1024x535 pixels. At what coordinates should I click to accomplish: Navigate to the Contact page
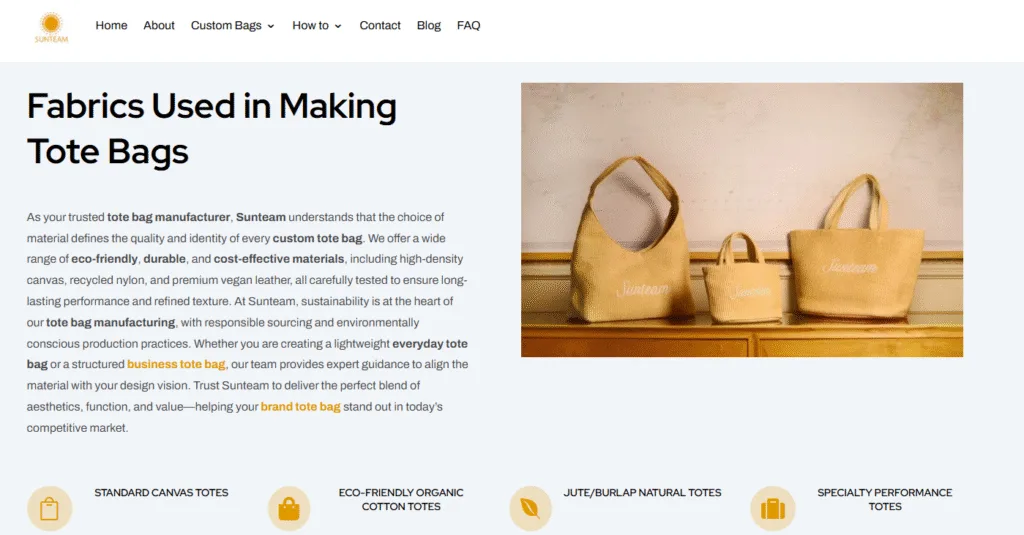(x=379, y=25)
